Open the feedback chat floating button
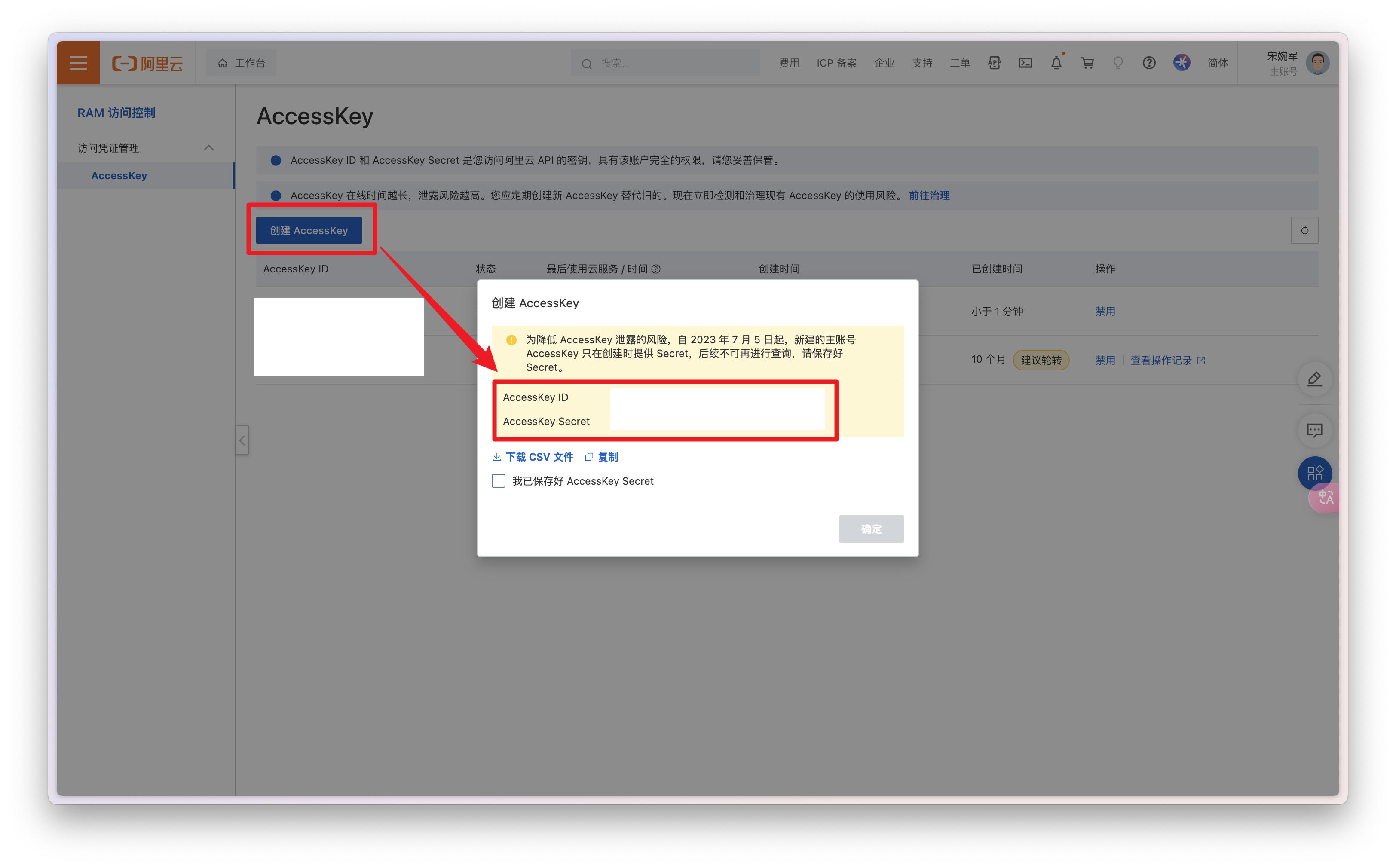 pos(1314,430)
